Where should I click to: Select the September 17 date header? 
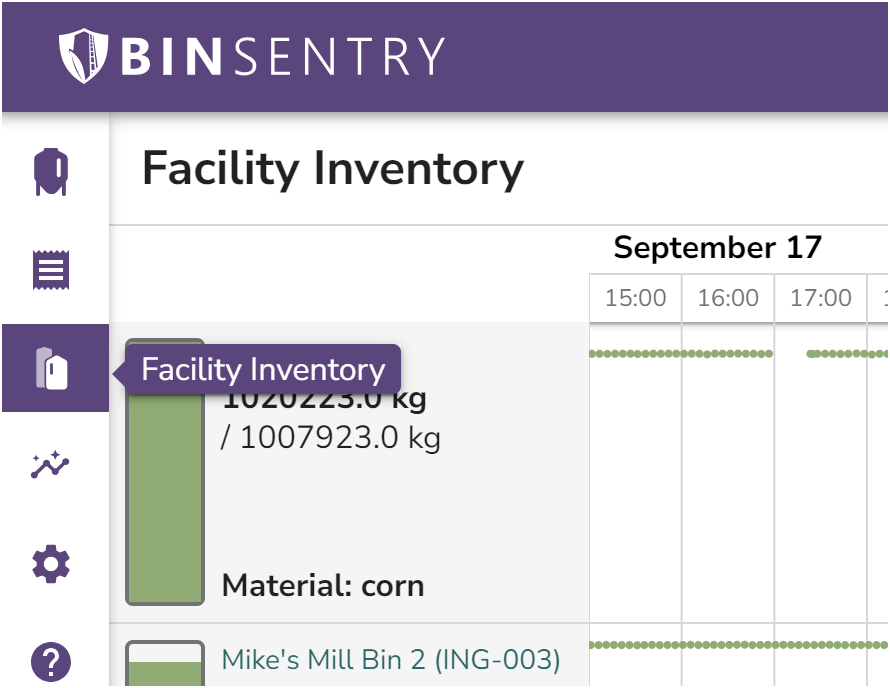point(718,247)
